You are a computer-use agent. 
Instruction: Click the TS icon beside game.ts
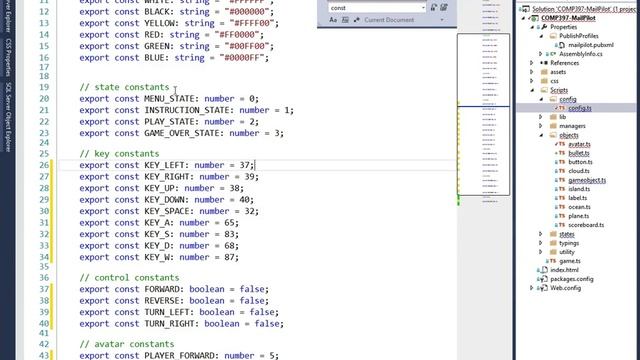point(553,261)
